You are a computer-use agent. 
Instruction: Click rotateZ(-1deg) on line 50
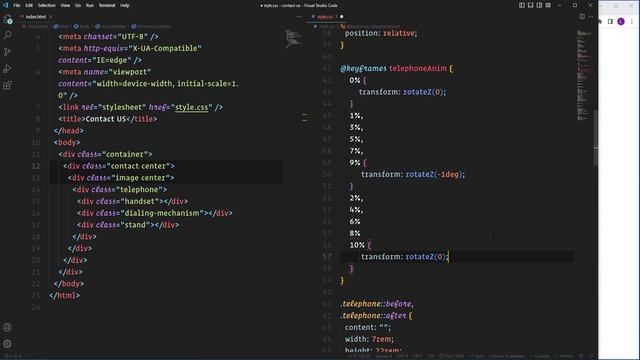click(433, 174)
